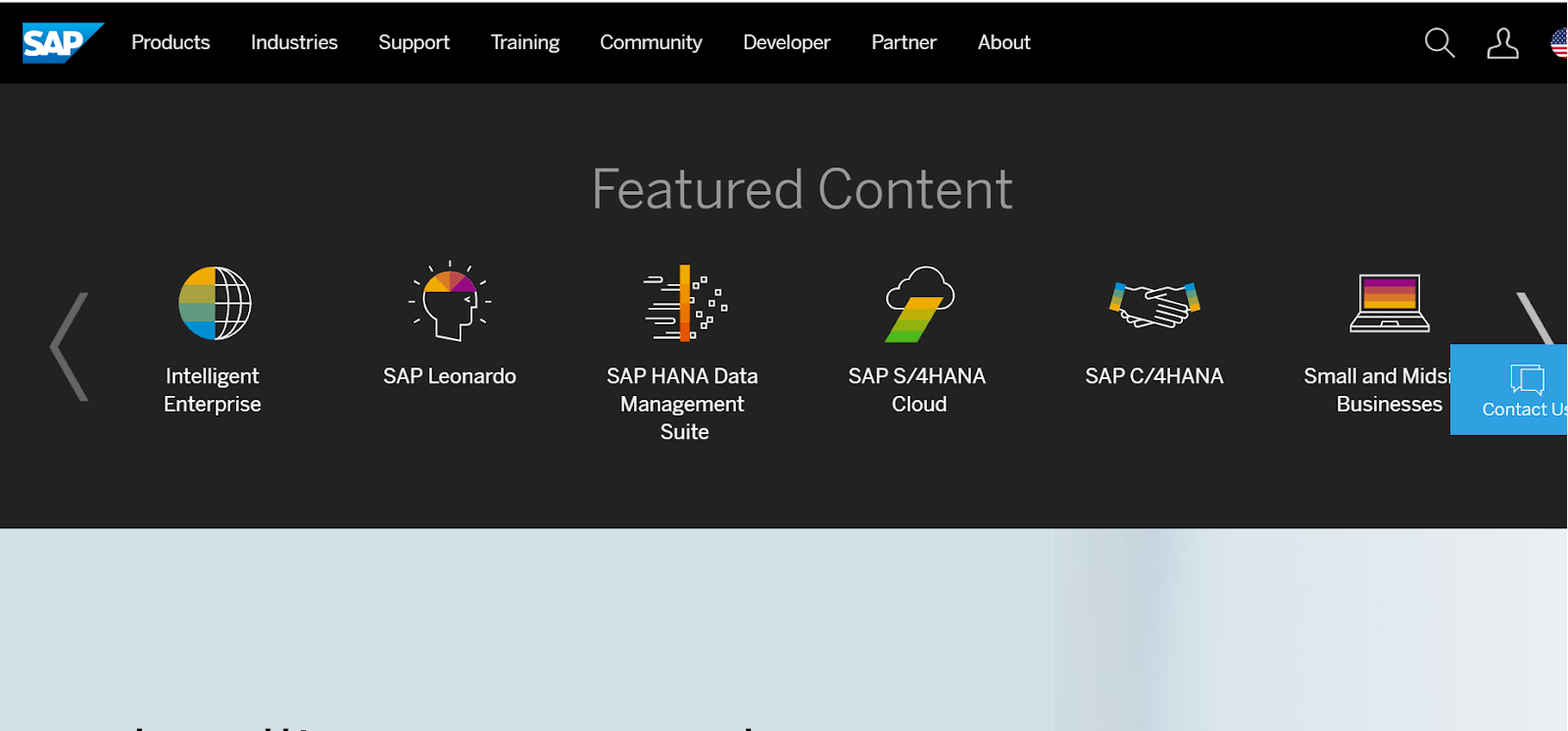Click the Contact Us label
This screenshot has height=731, width=1568.
pyautogui.click(x=1524, y=410)
